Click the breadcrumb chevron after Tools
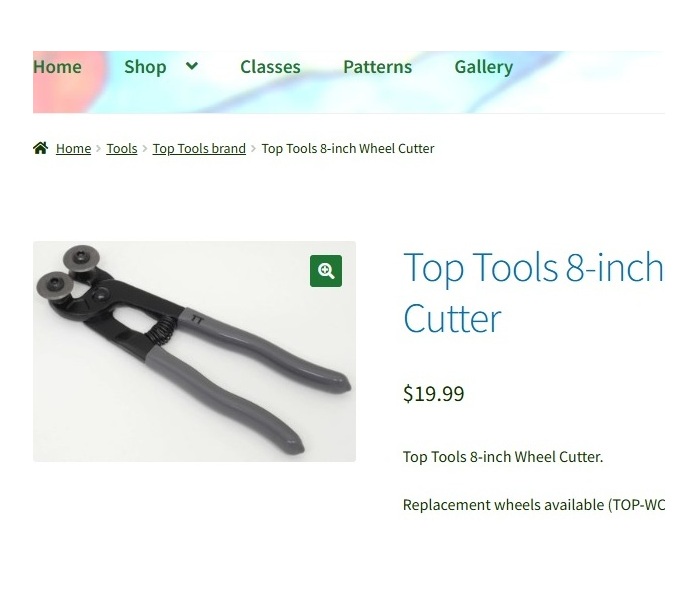The height and width of the screenshot is (616, 686). pos(145,149)
